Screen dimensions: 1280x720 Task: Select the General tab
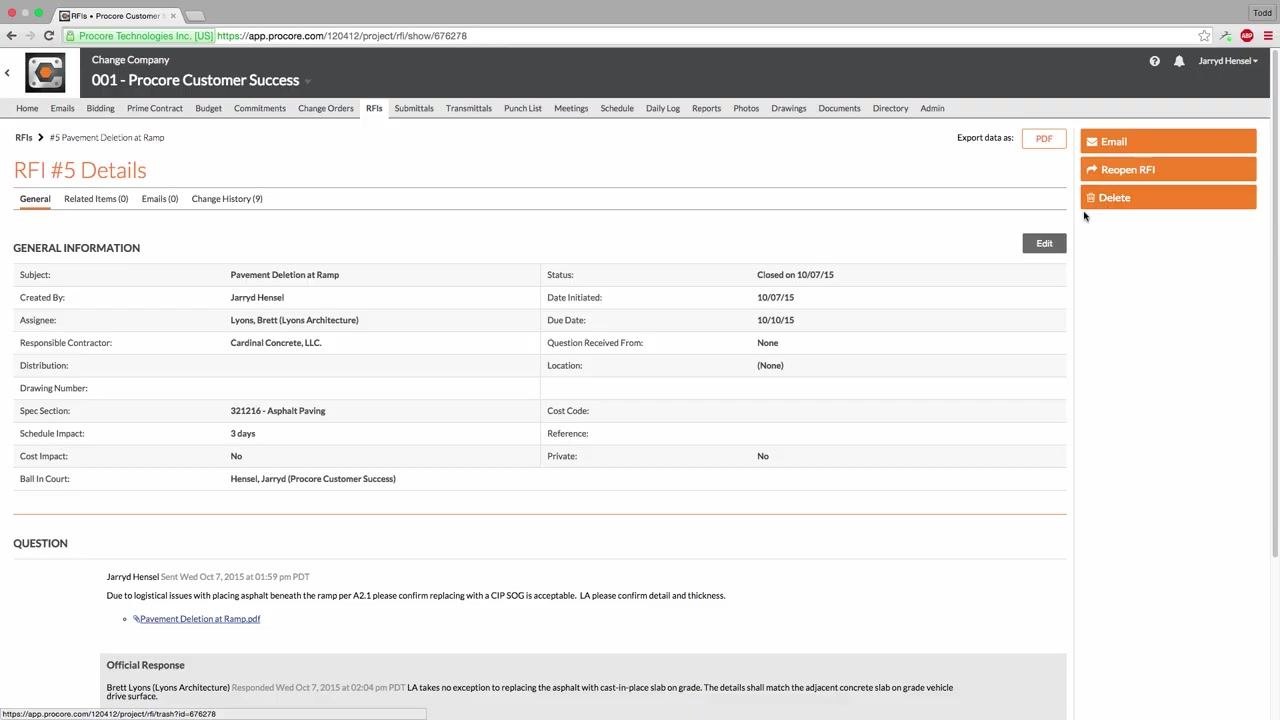(x=35, y=199)
